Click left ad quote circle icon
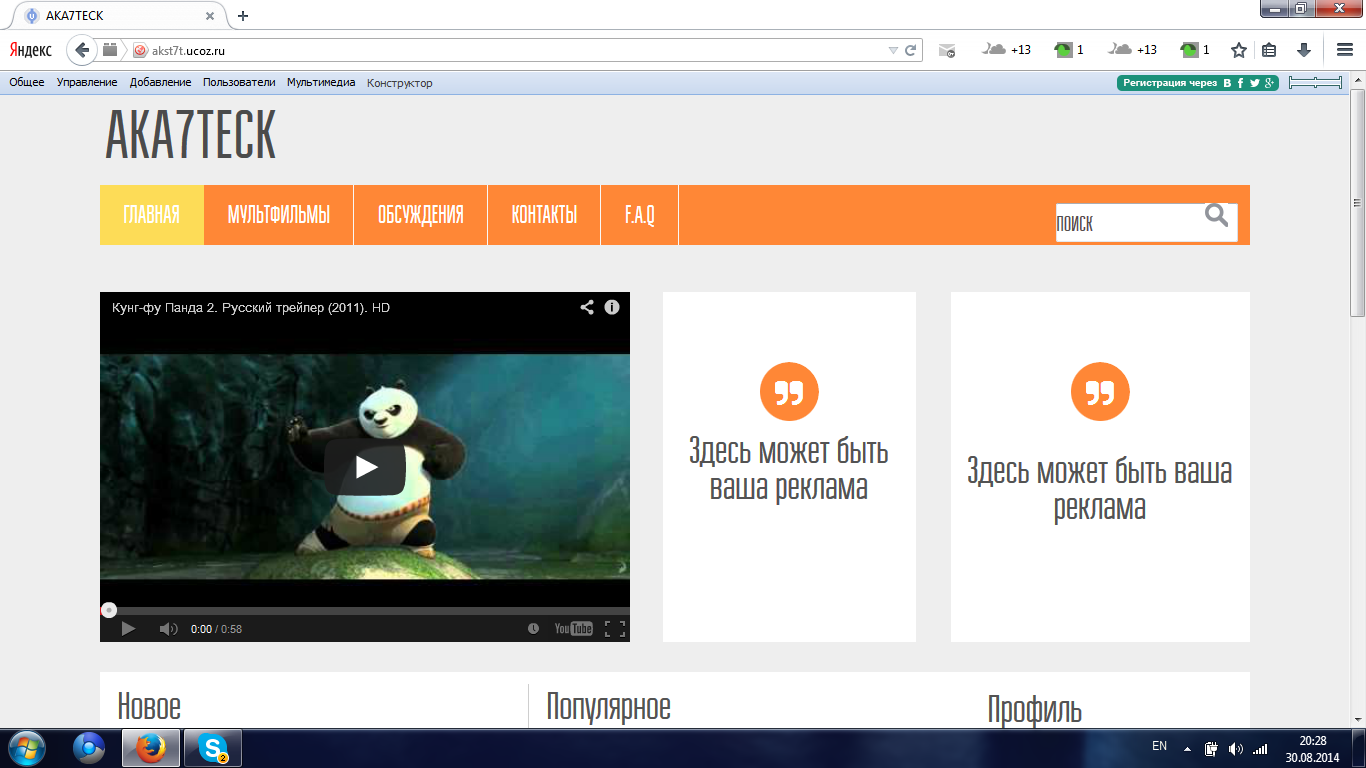 (x=789, y=391)
